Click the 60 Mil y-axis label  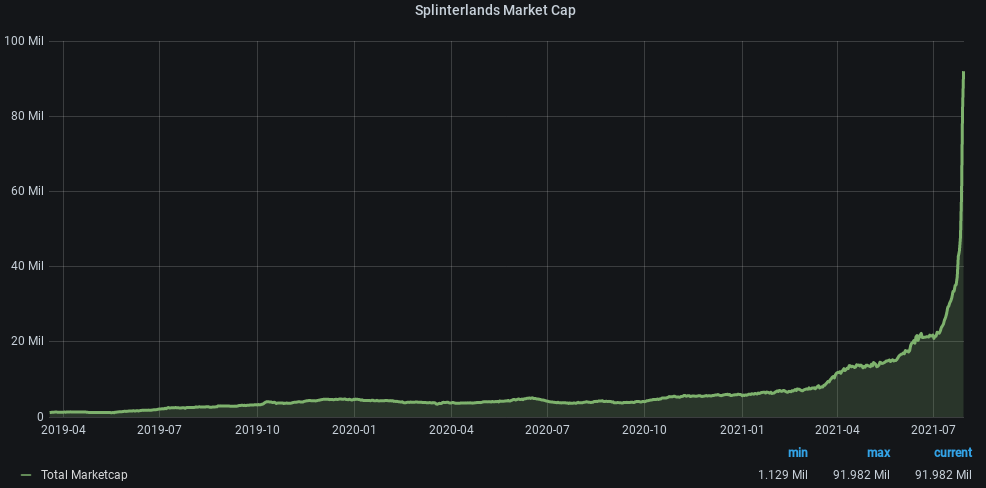click(26, 191)
